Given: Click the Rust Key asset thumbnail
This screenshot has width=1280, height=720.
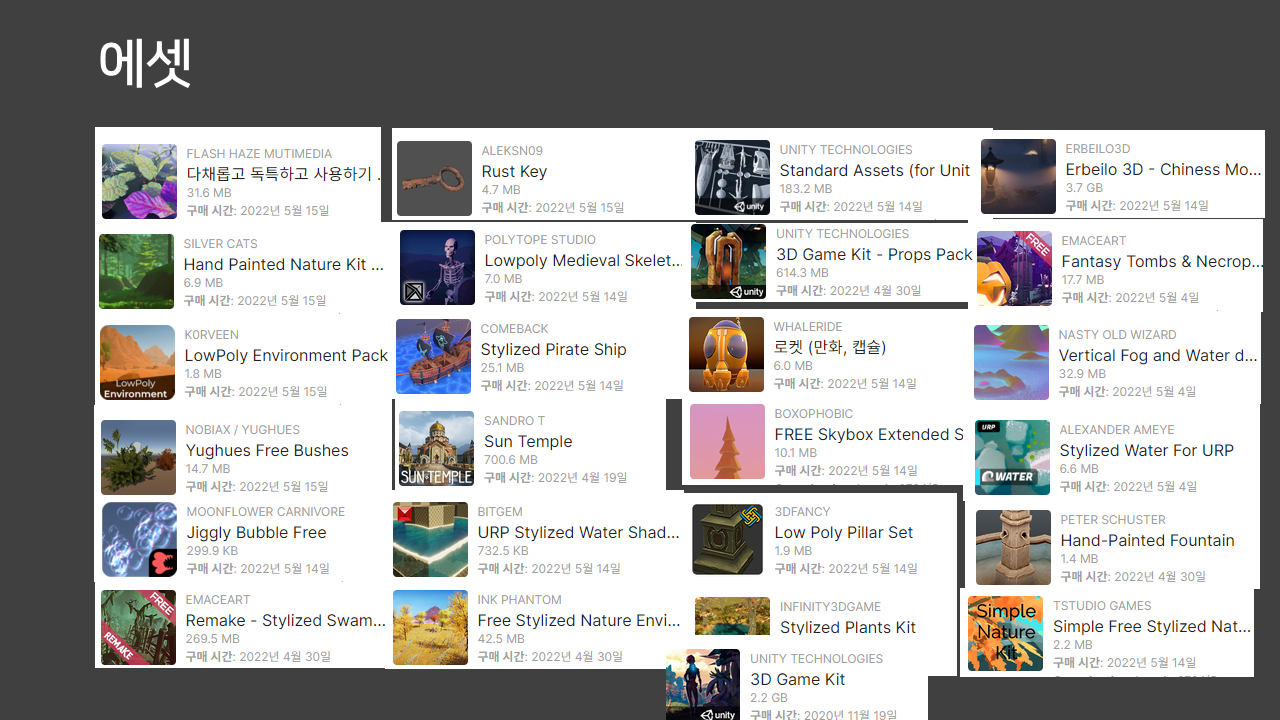Looking at the screenshot, I should point(434,178).
